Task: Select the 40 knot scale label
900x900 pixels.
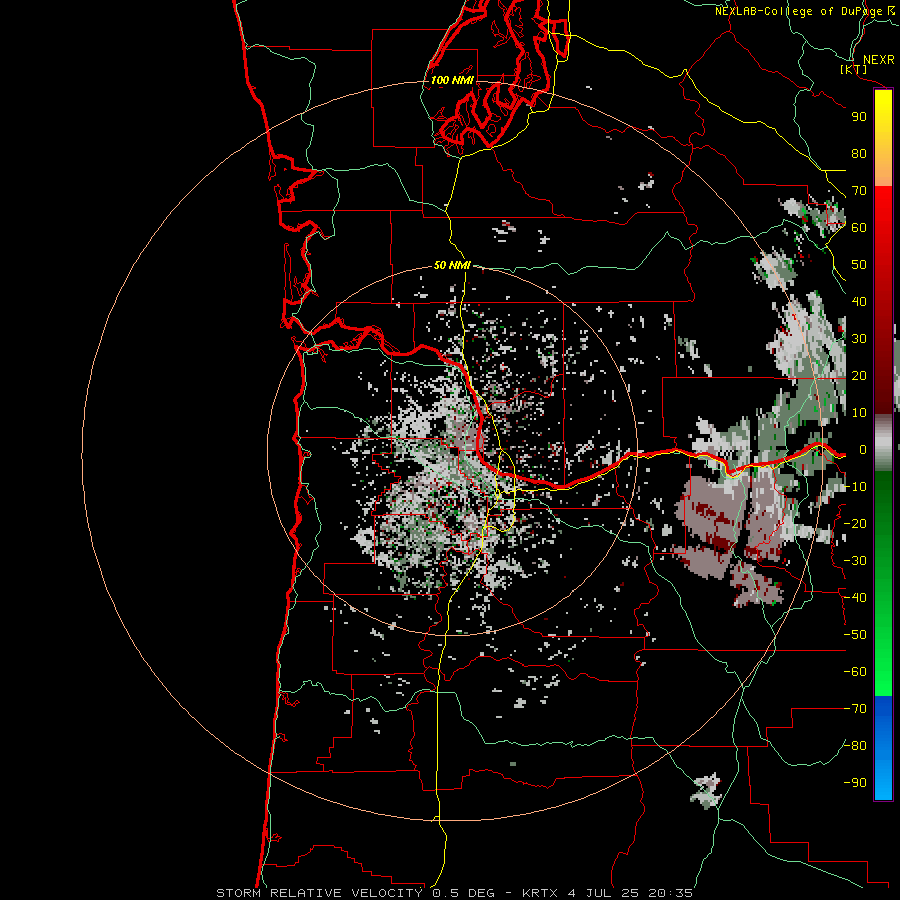Action: click(859, 302)
